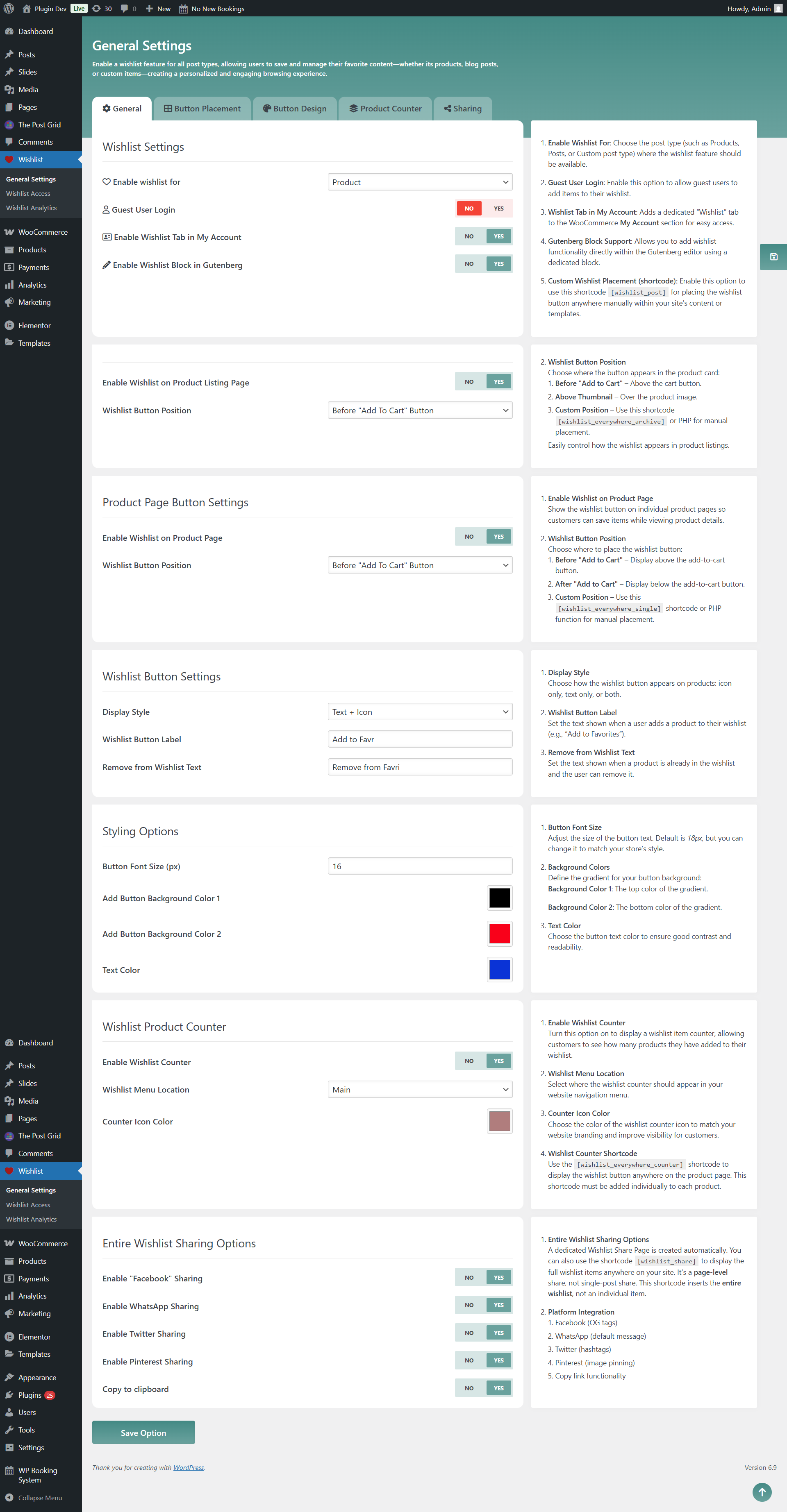The width and height of the screenshot is (787, 1512).
Task: Toggle Enable Pinterest Sharing switch
Action: [484, 1360]
